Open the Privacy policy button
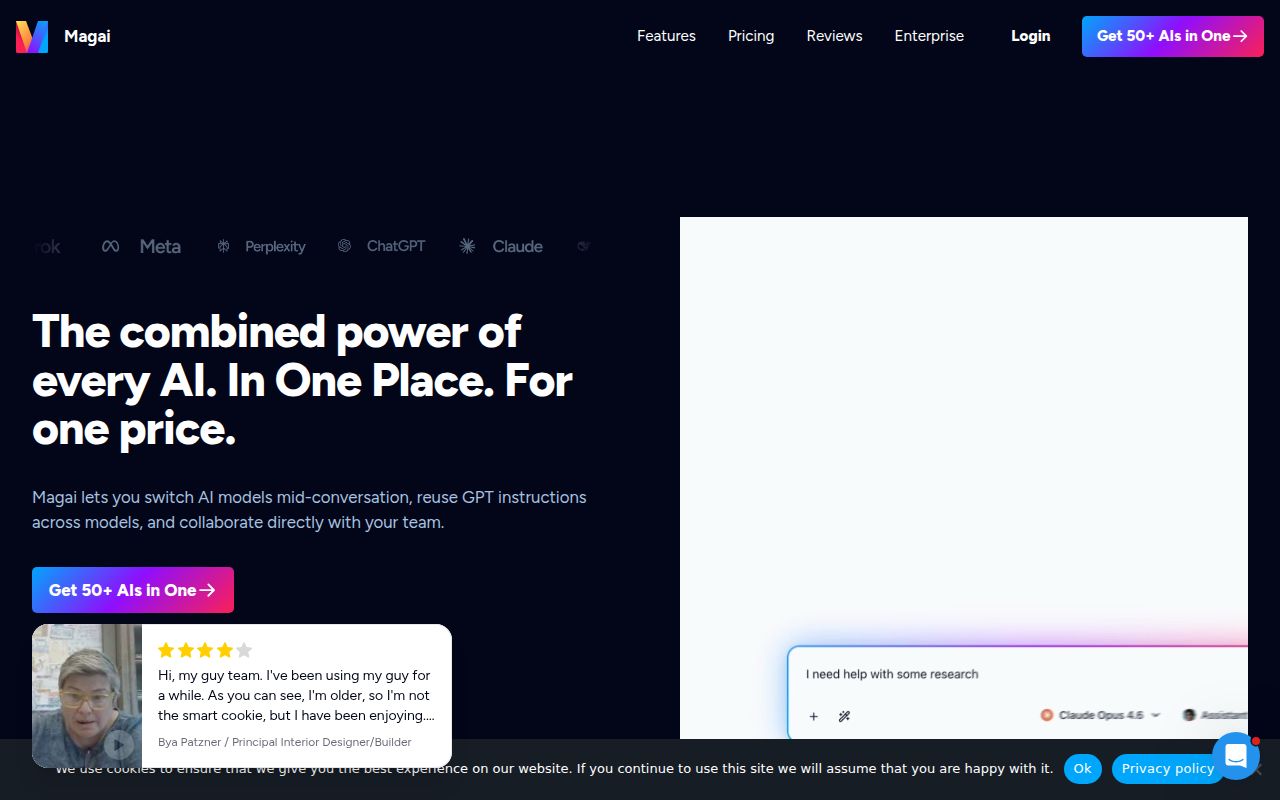1280x800 pixels. click(x=1168, y=768)
